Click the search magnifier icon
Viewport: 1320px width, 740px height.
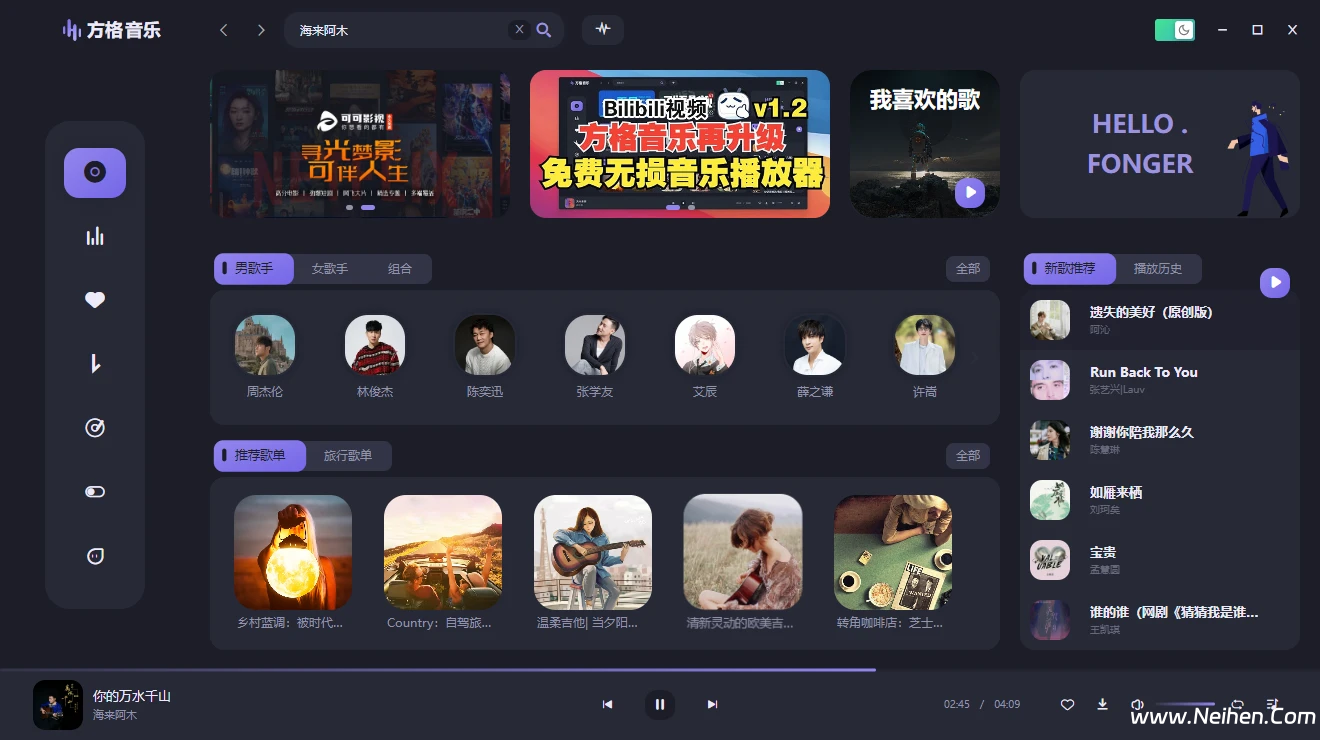(544, 30)
